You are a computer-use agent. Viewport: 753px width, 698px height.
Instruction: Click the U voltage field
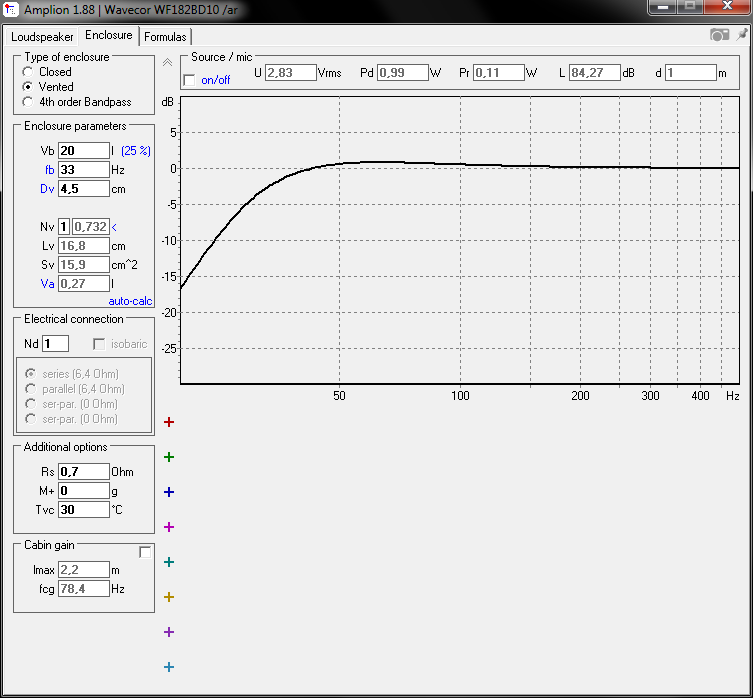291,73
